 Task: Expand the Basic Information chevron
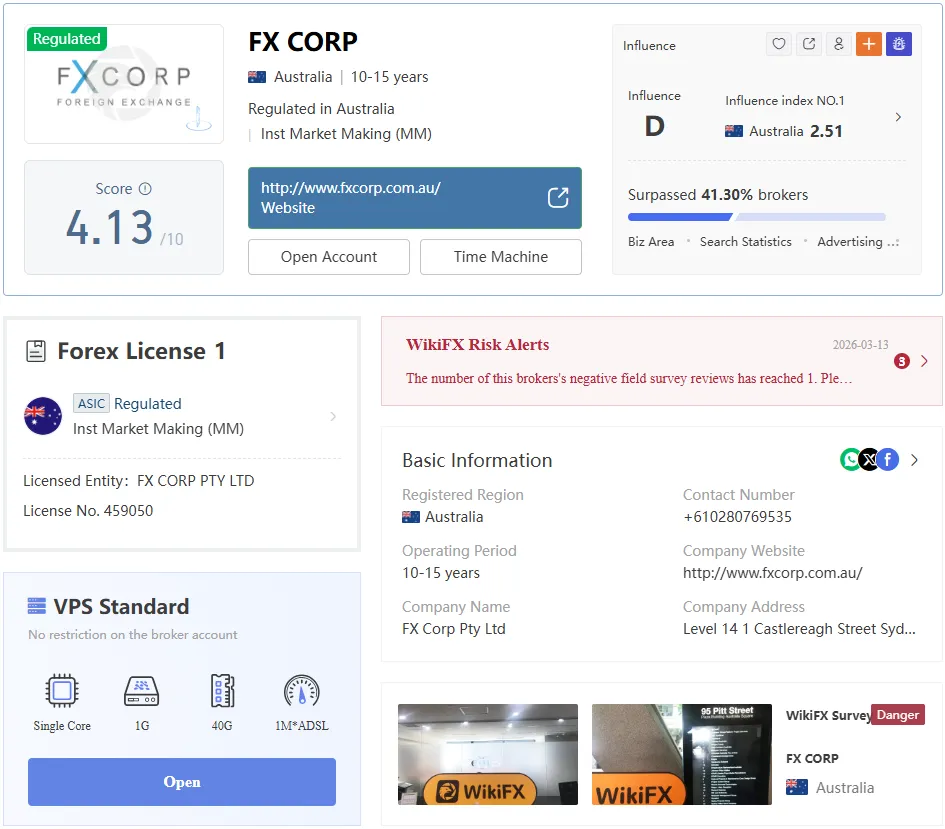click(x=914, y=460)
